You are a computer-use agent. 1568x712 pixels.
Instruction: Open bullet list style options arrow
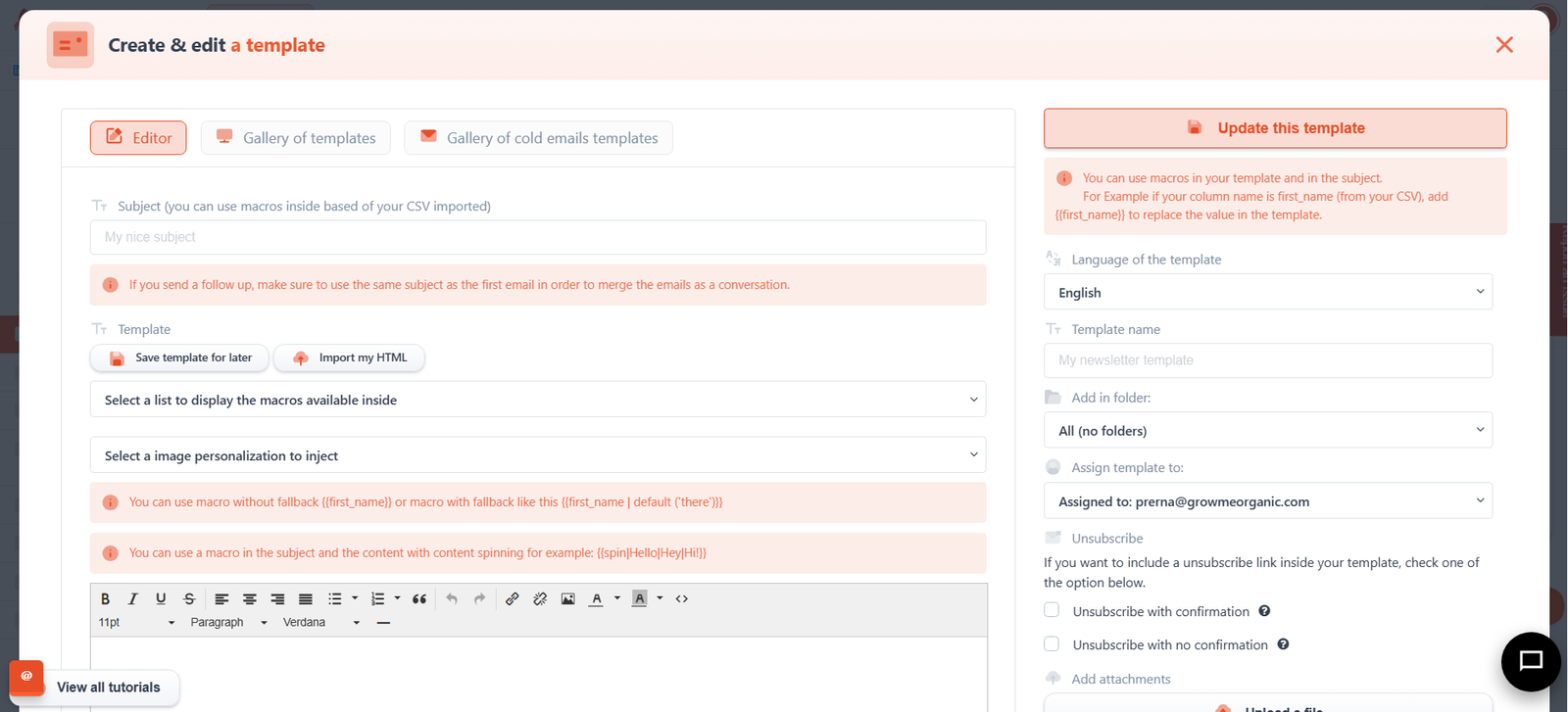tap(355, 598)
